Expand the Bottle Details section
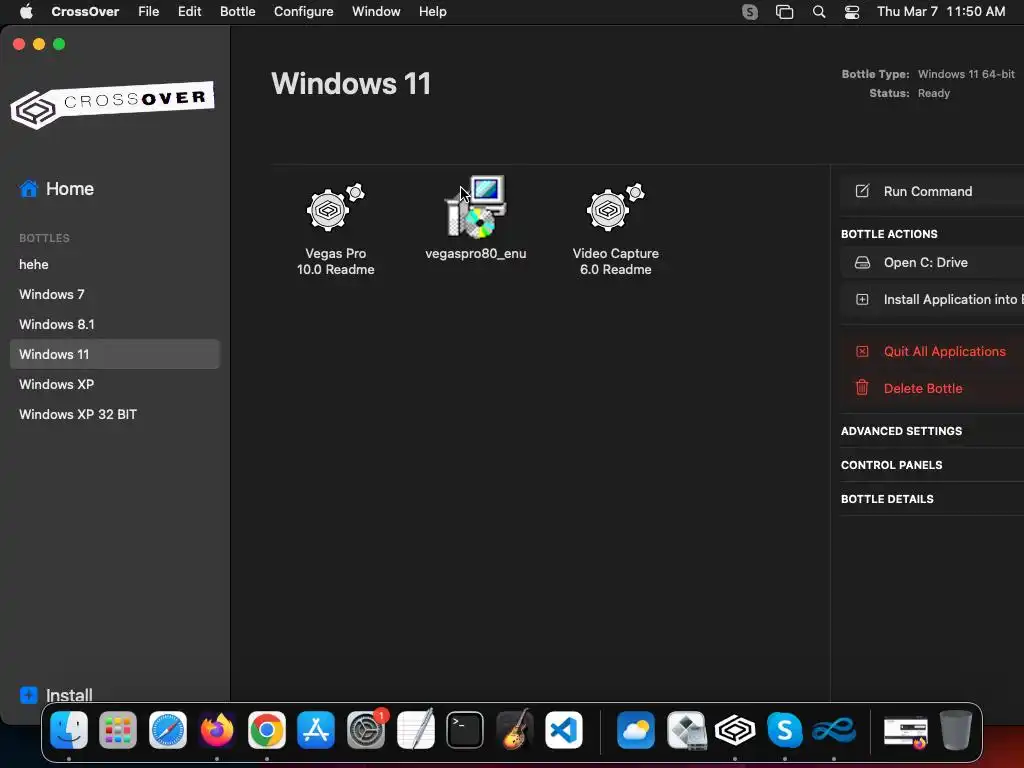Viewport: 1024px width, 768px height. point(887,499)
